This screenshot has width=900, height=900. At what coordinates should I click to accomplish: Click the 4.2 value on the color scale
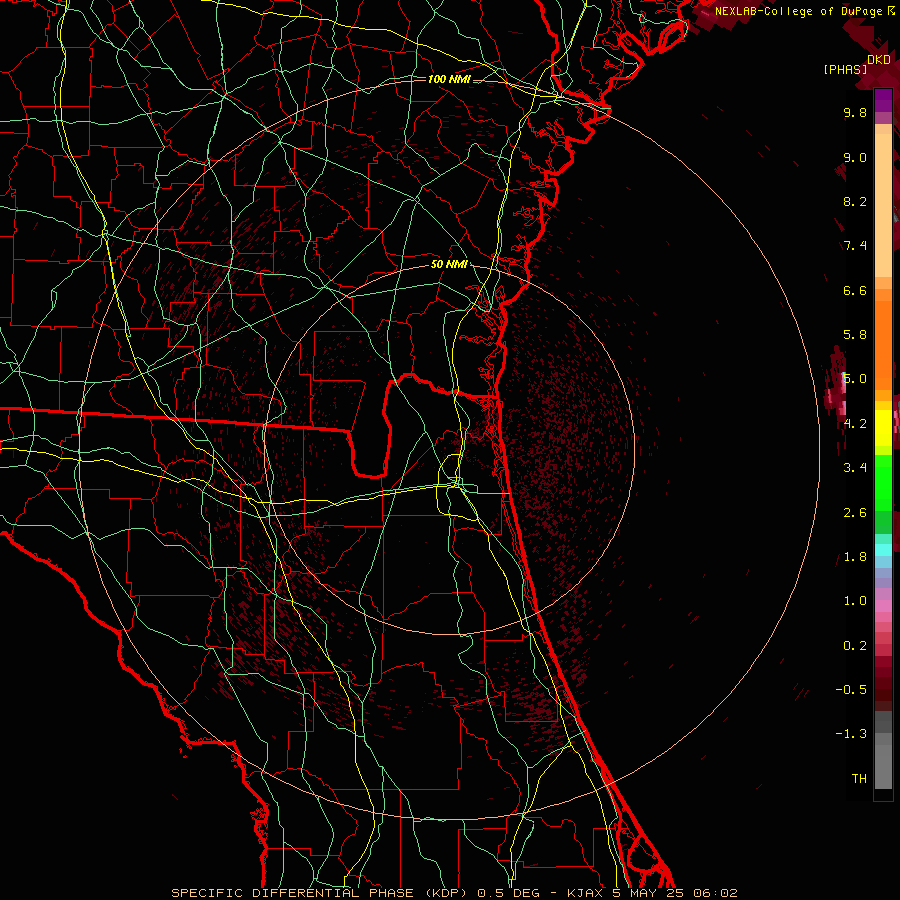pos(855,424)
